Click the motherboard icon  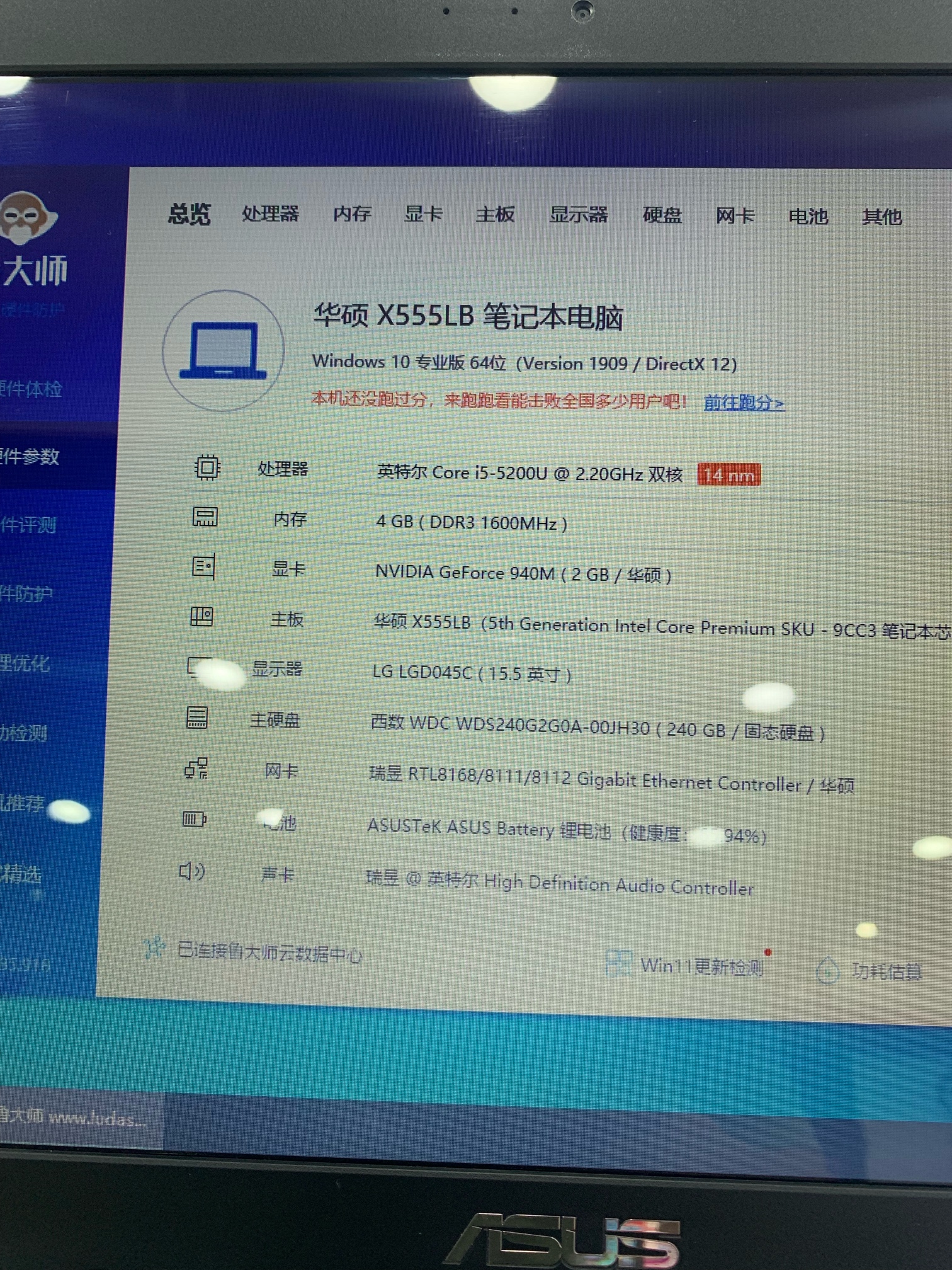[x=202, y=616]
